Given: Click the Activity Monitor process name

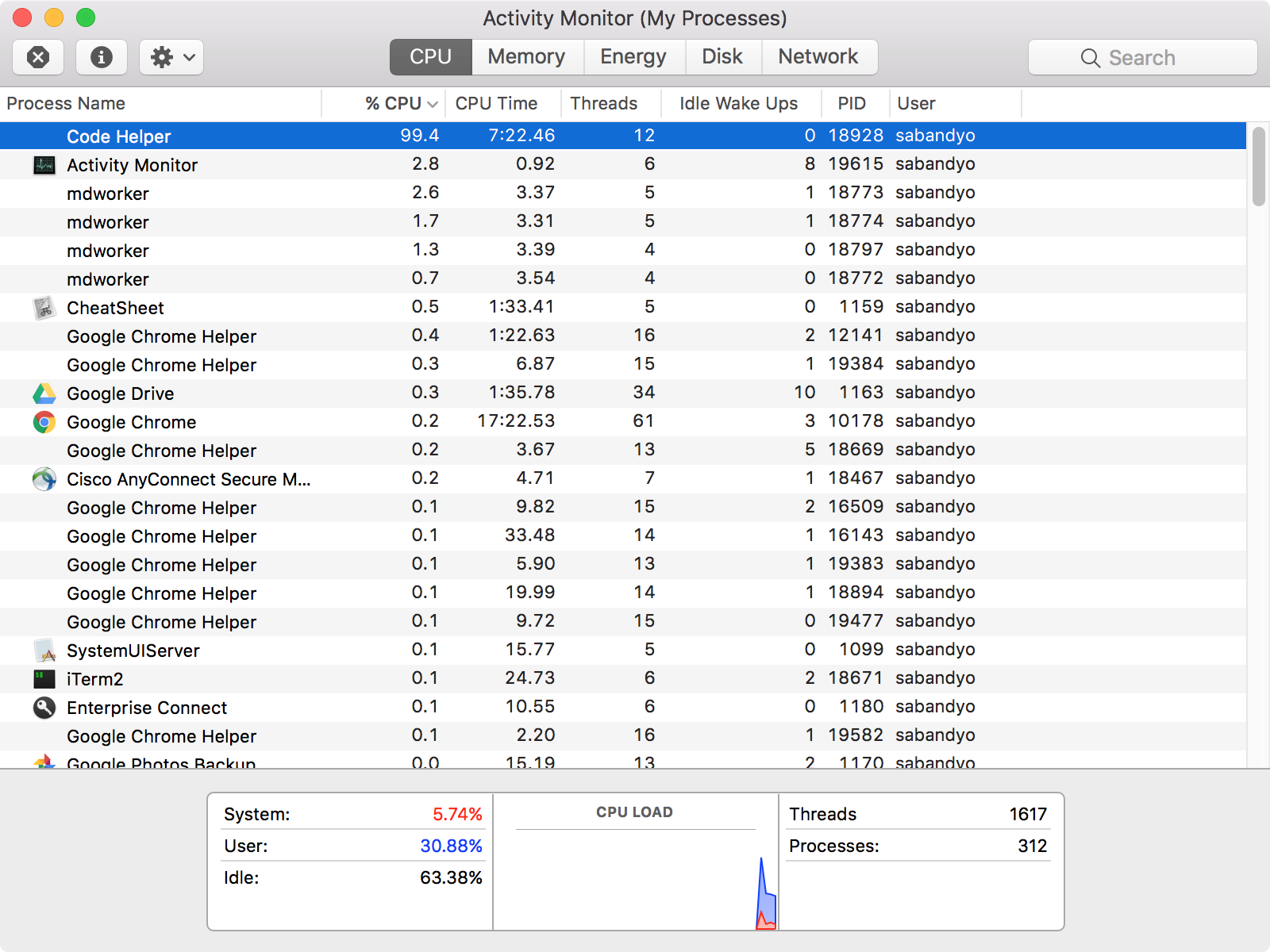Looking at the screenshot, I should click(133, 165).
